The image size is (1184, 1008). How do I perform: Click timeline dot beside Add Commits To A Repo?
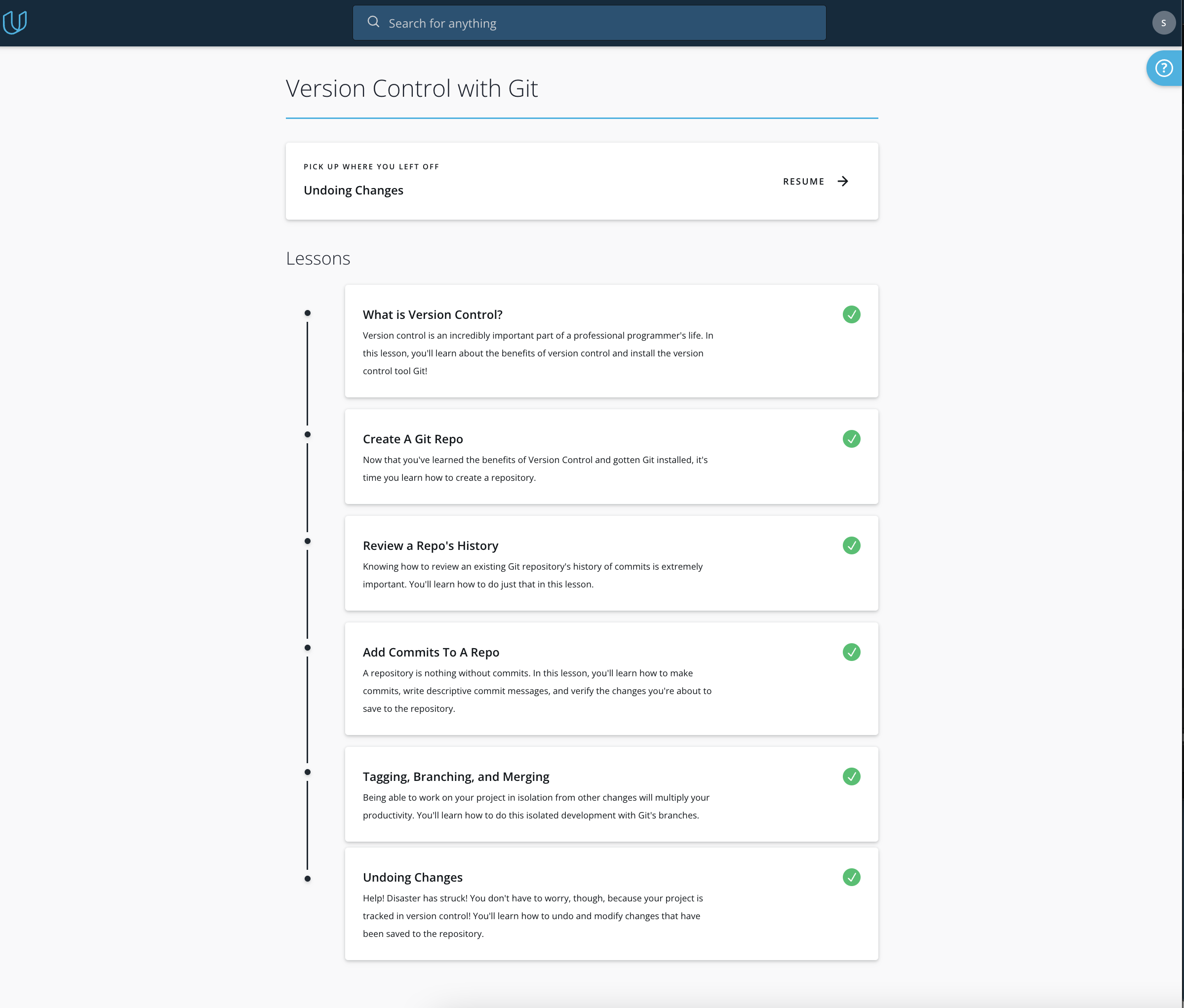[x=308, y=648]
